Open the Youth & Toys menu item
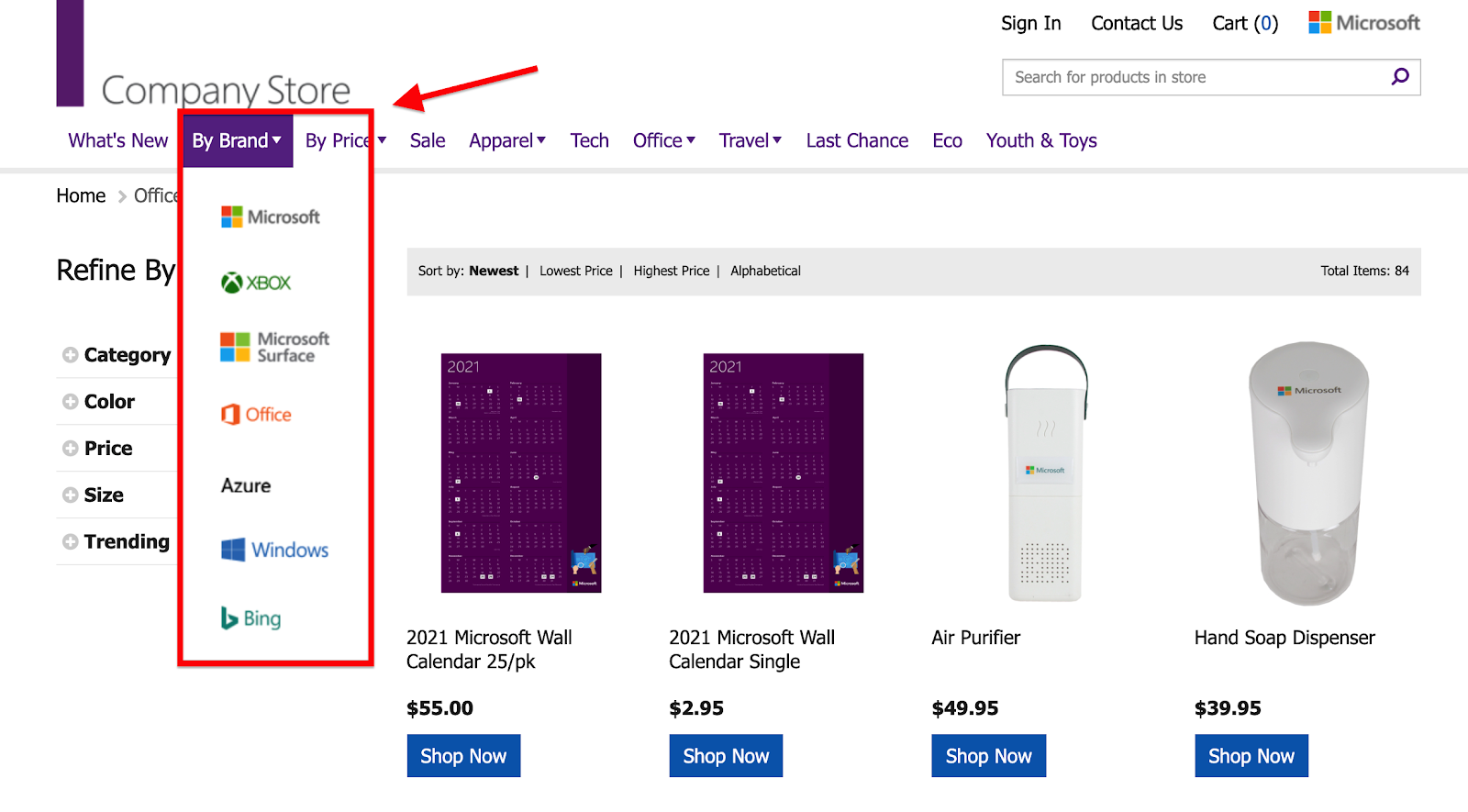The width and height of the screenshot is (1468, 812). tap(1041, 140)
